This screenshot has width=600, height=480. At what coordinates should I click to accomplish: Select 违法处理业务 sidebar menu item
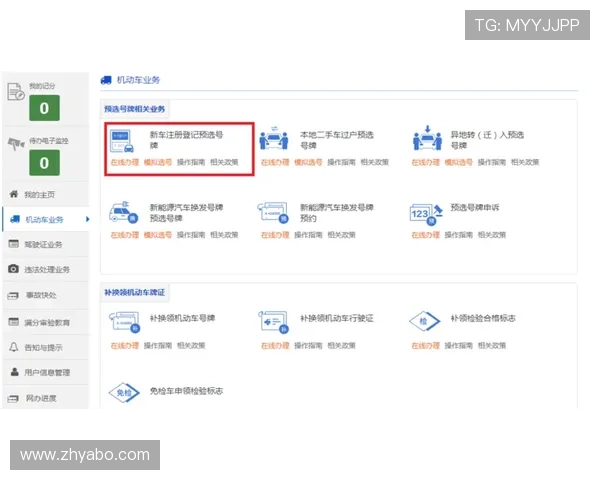coord(46,269)
